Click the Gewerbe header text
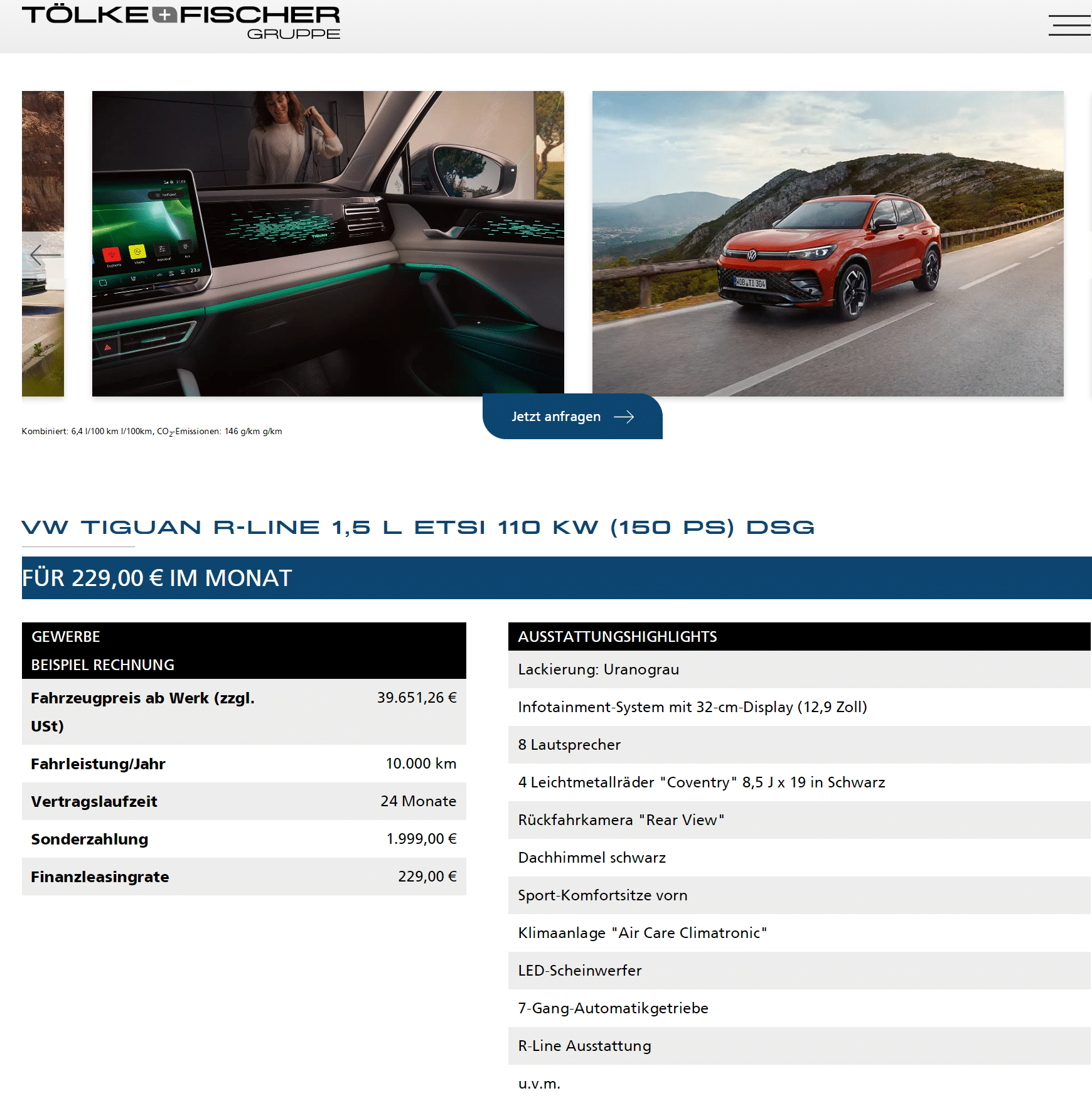Viewport: 1092px width, 1103px height. [x=66, y=637]
